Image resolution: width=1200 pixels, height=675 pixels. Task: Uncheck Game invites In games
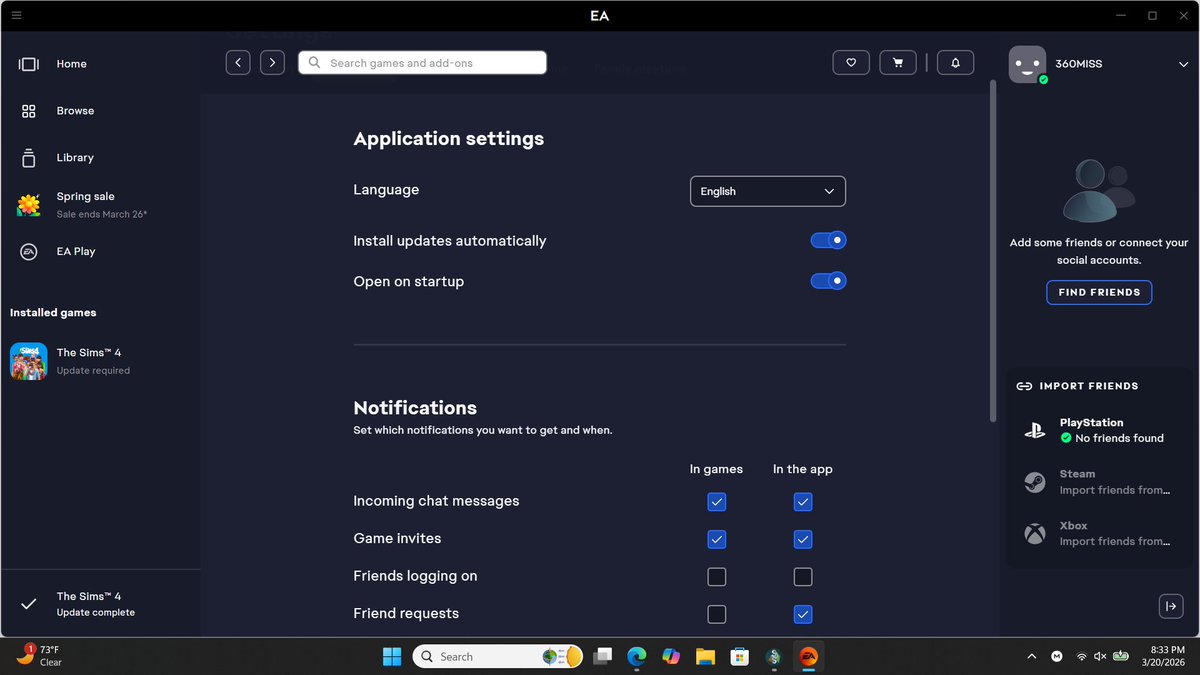point(716,539)
